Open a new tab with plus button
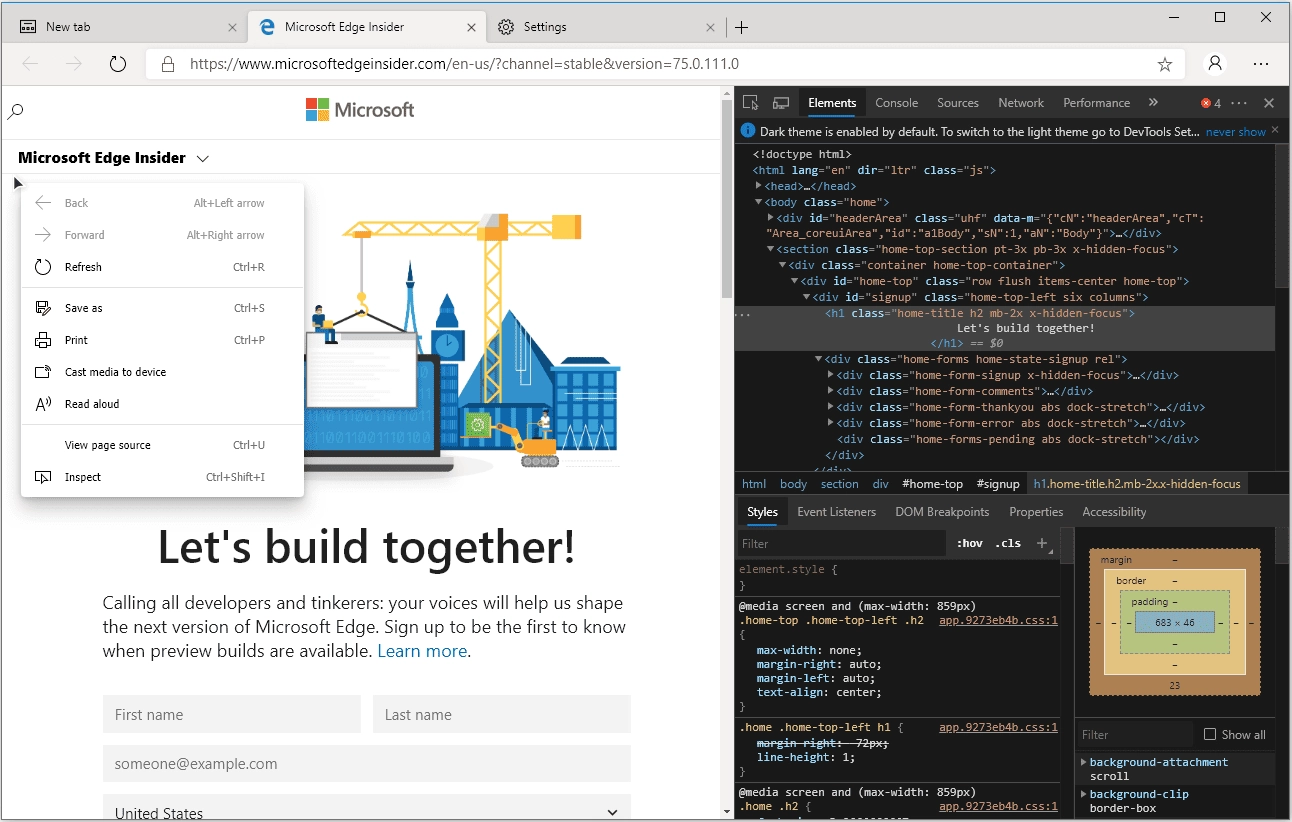The height and width of the screenshot is (822, 1292). [741, 27]
